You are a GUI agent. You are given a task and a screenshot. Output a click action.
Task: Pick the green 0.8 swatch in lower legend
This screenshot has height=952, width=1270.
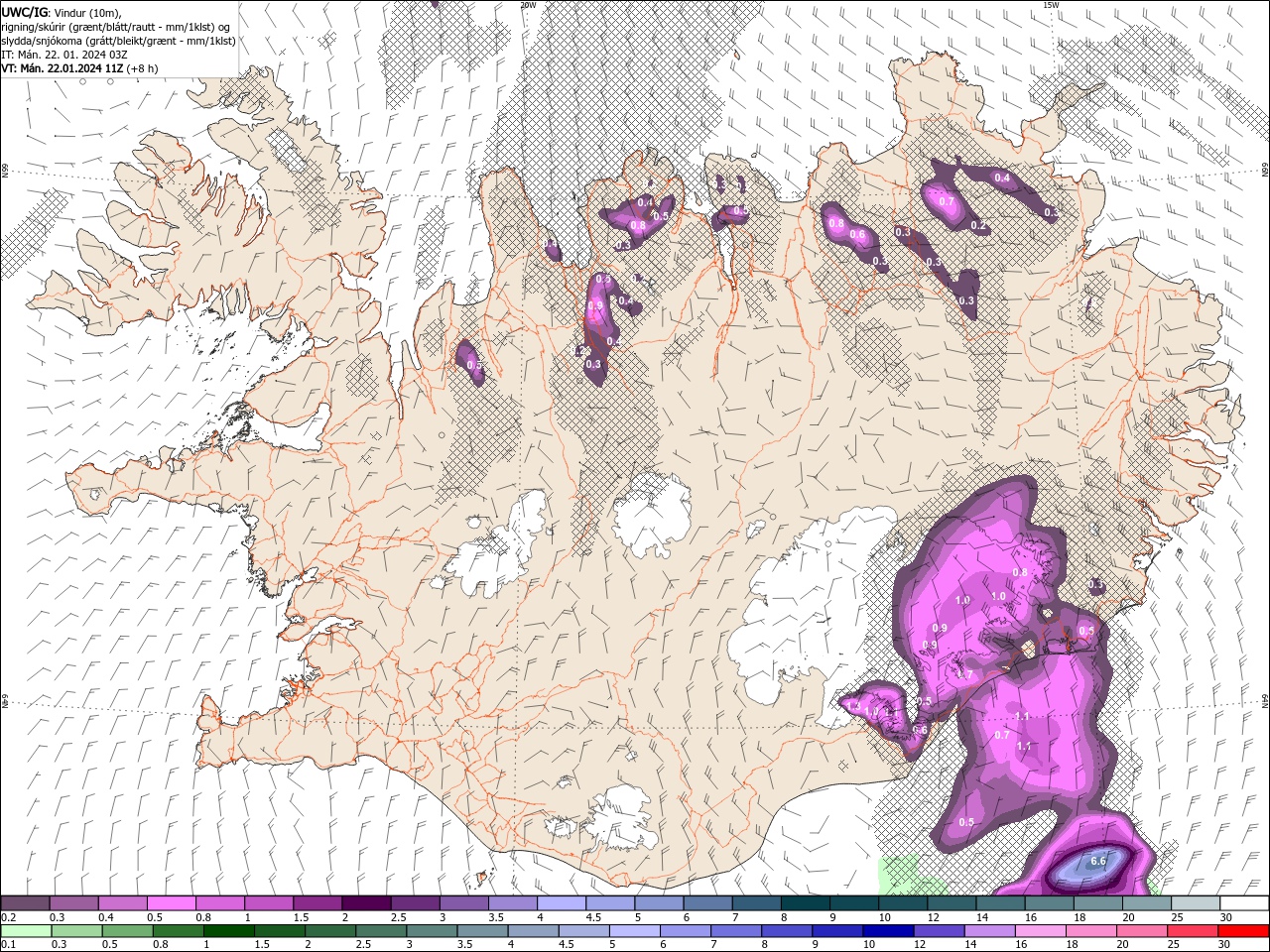pyautogui.click(x=178, y=931)
